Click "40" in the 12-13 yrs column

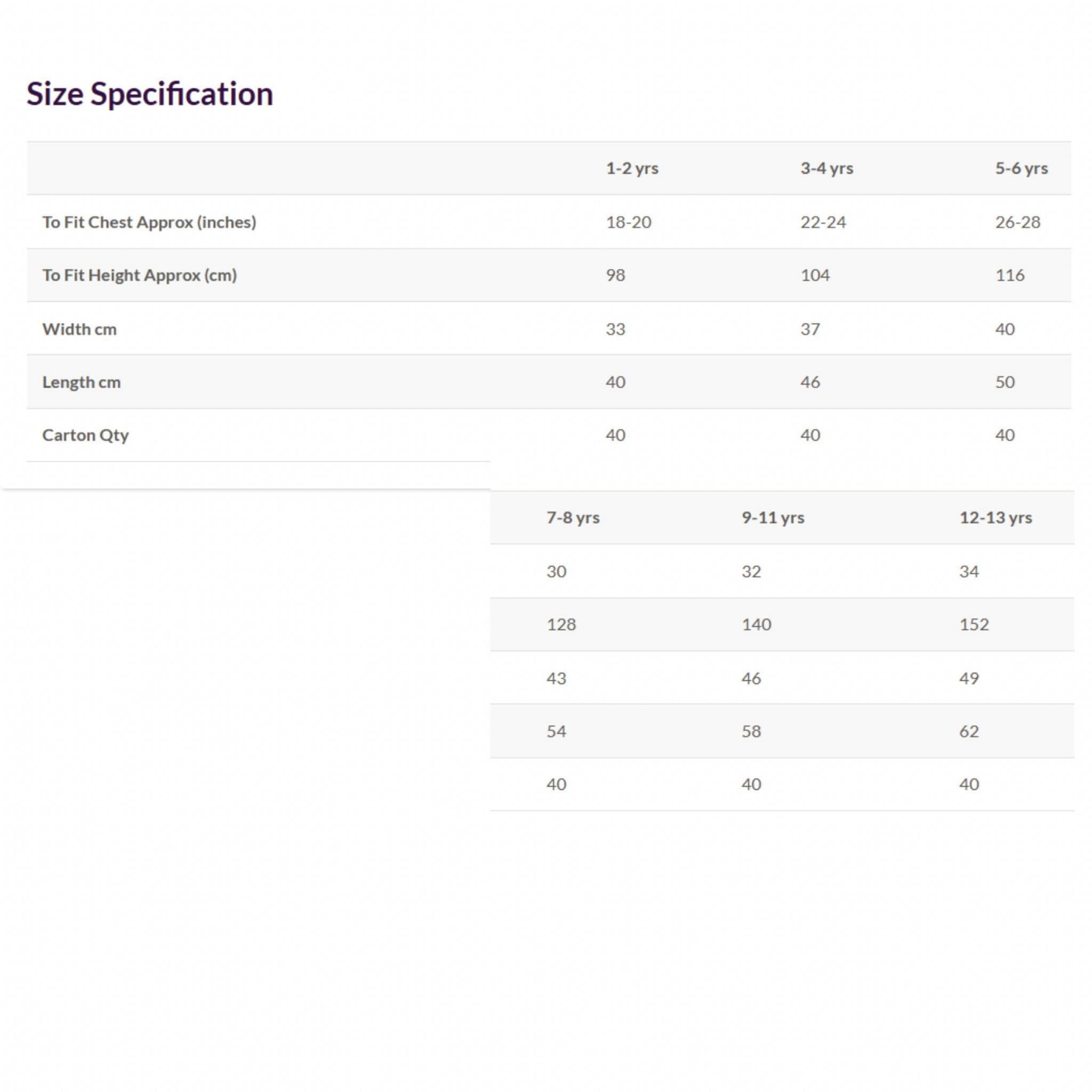969,784
